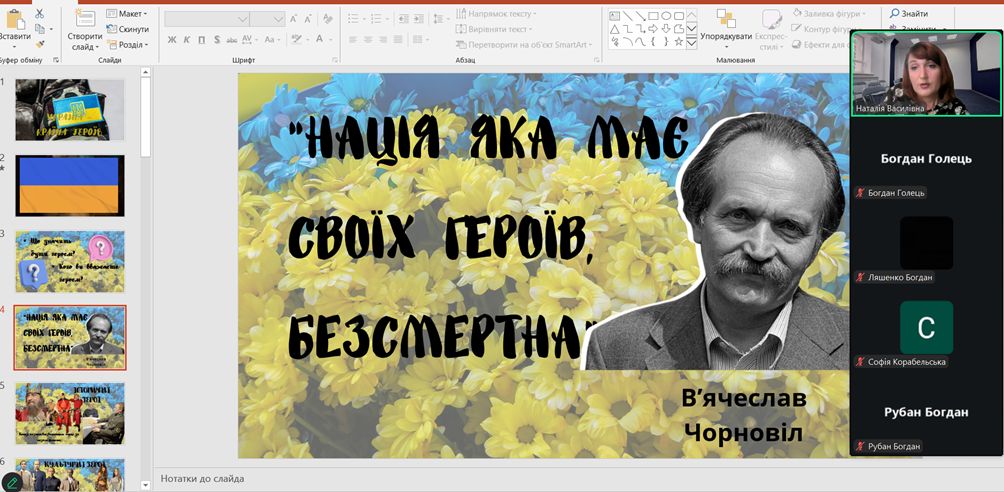
Task: Open the Макет layout dropdown
Action: 131,14
